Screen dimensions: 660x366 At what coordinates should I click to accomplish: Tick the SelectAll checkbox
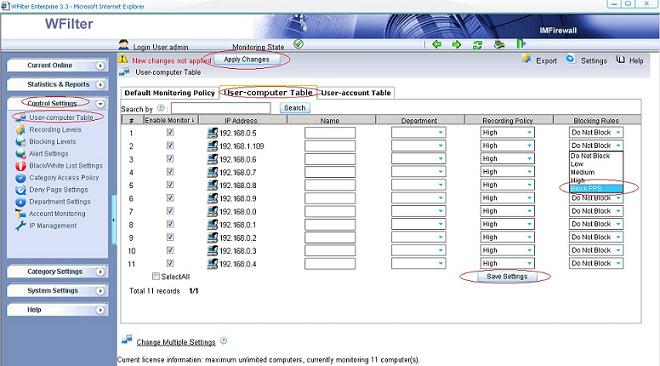[156, 276]
